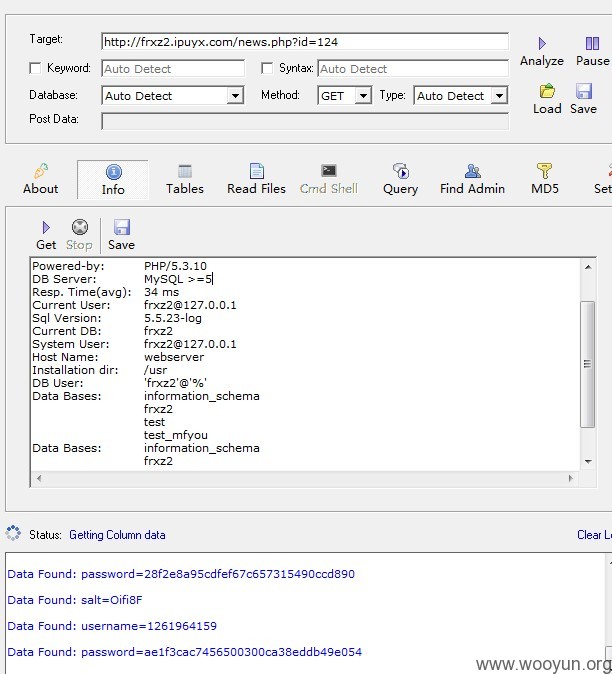Switch to the Find Admin tab label
The height and width of the screenshot is (674, 612).
472,189
